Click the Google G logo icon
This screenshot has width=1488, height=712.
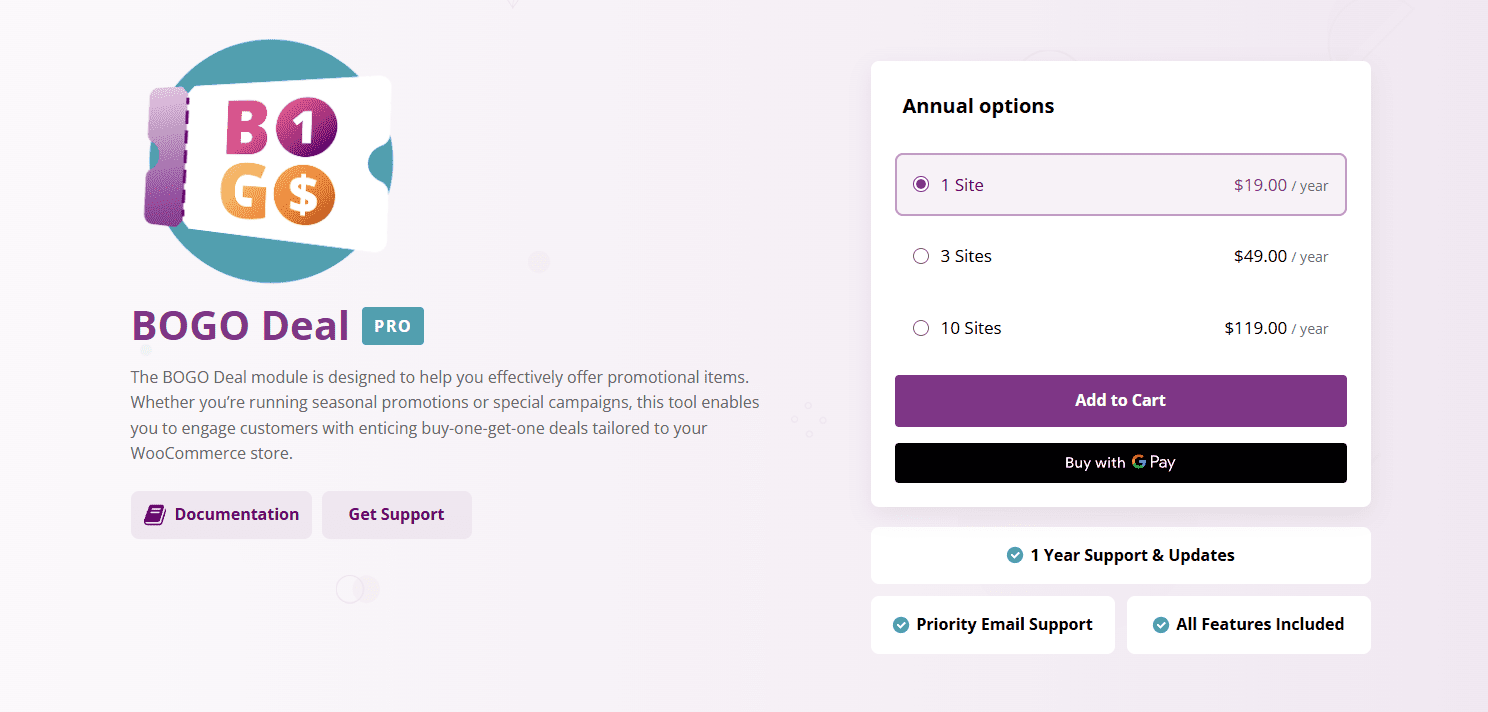[1138, 462]
